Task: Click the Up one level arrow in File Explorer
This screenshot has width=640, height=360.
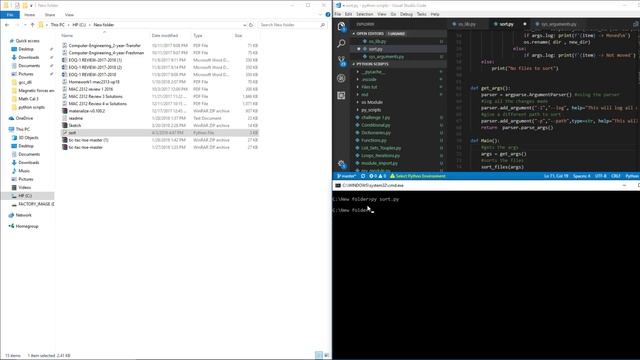Action: tap(33, 25)
